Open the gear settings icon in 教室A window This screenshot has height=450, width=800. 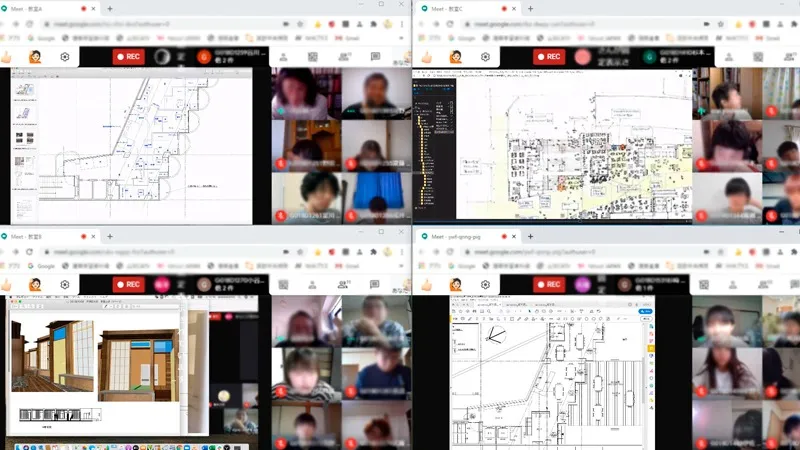(x=65, y=57)
